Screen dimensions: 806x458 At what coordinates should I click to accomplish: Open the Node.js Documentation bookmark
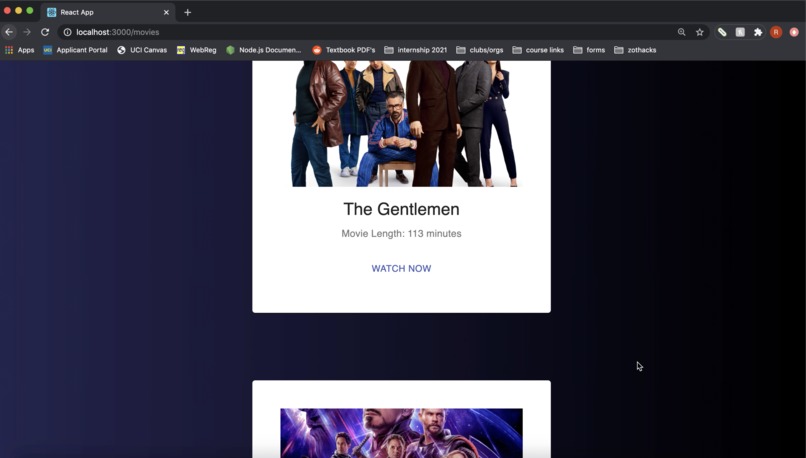pos(264,50)
